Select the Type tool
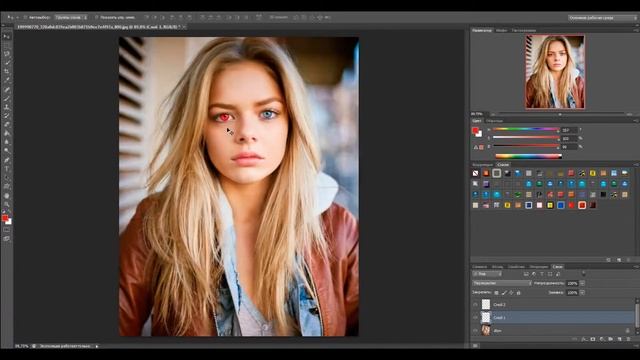 (7, 169)
